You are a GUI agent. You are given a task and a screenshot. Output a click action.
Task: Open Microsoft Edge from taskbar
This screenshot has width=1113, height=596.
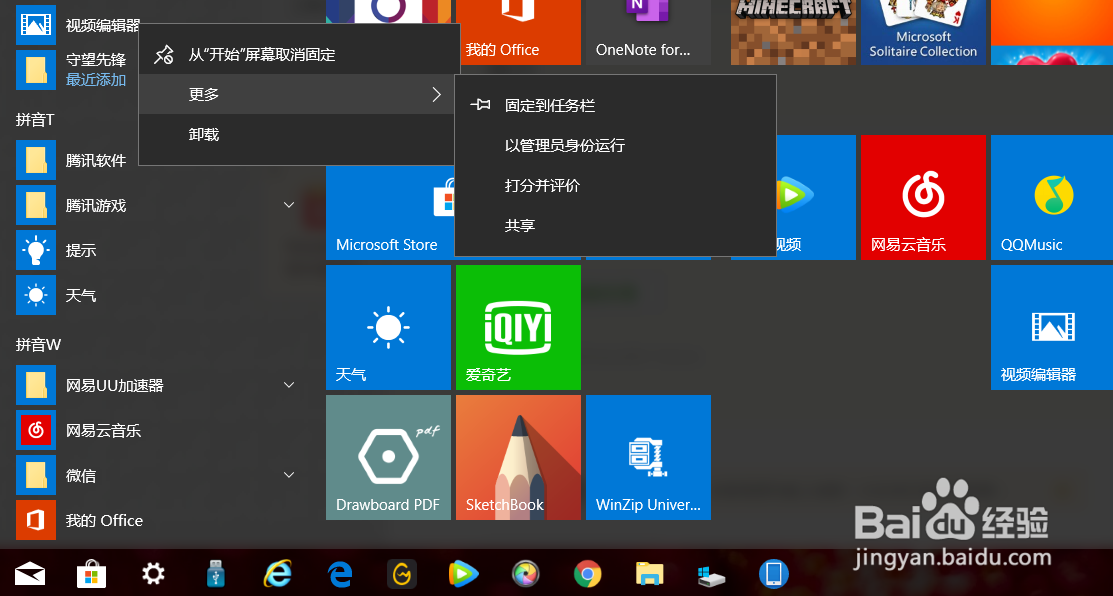[x=341, y=573]
